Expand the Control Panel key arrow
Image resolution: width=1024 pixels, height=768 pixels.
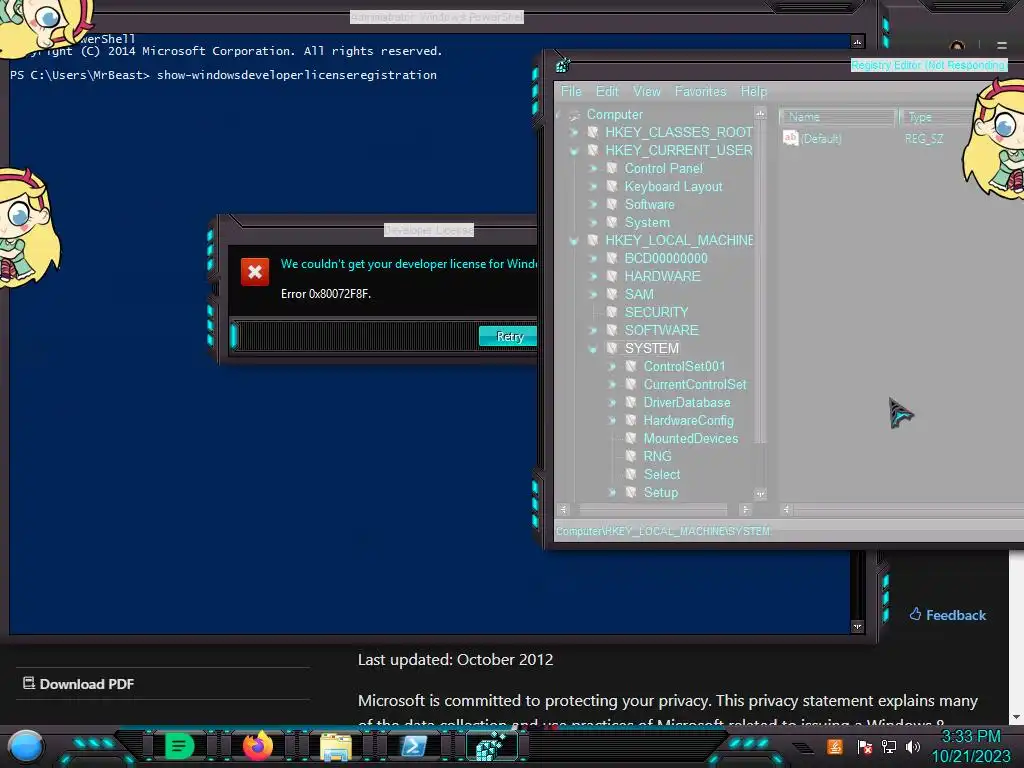tap(594, 168)
